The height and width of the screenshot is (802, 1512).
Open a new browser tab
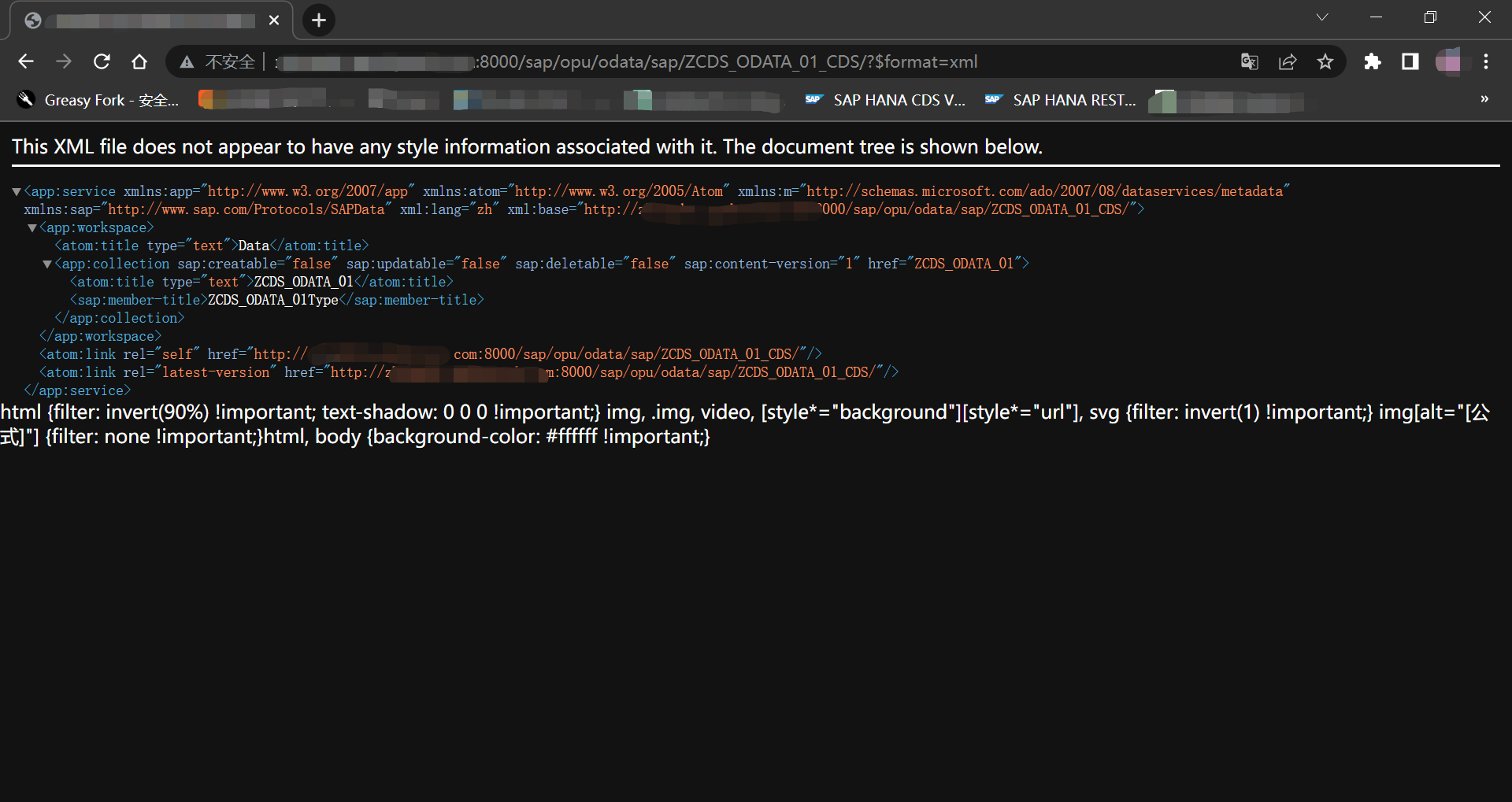click(x=319, y=20)
